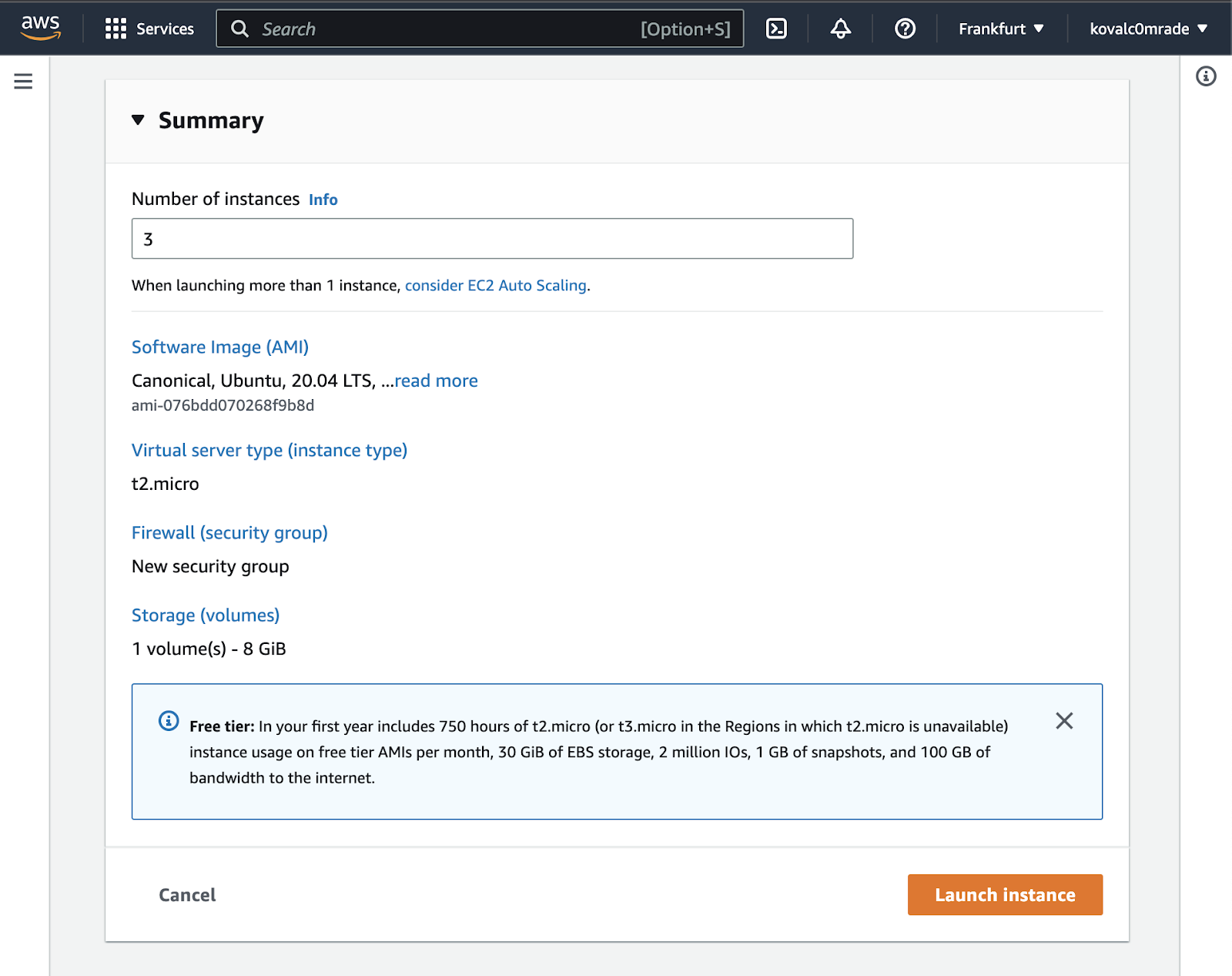
Task: Click the Free tier info circle icon
Action: [x=169, y=721]
